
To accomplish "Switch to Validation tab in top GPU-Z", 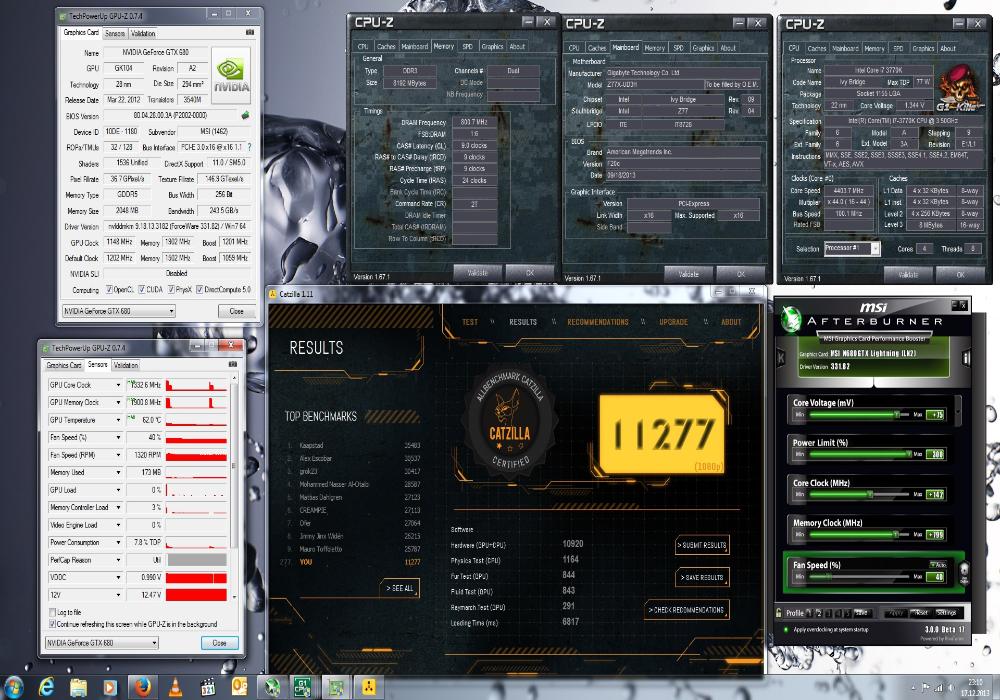I will pyautogui.click(x=142, y=33).
